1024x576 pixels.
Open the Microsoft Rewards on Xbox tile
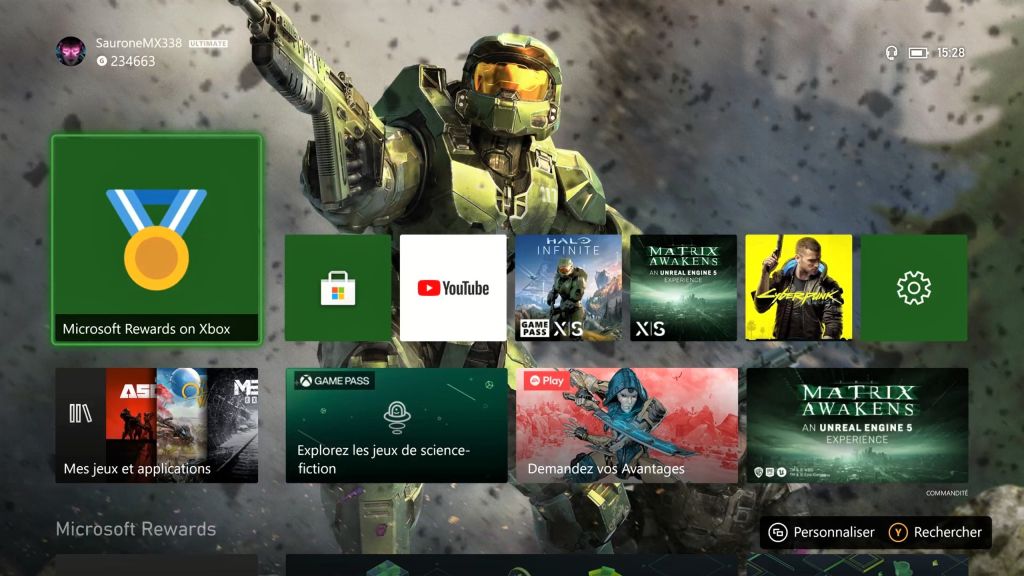tap(157, 240)
